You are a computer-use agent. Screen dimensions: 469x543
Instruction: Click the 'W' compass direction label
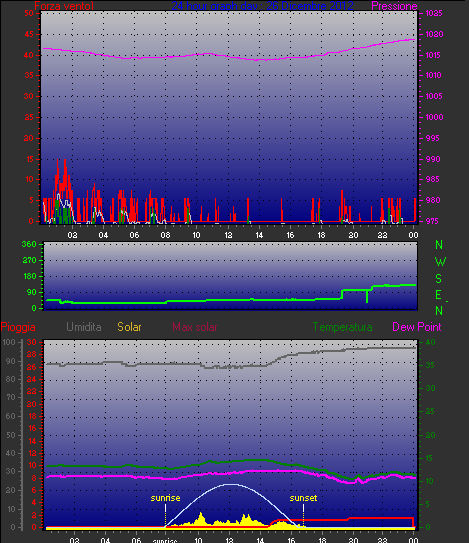coord(440,262)
